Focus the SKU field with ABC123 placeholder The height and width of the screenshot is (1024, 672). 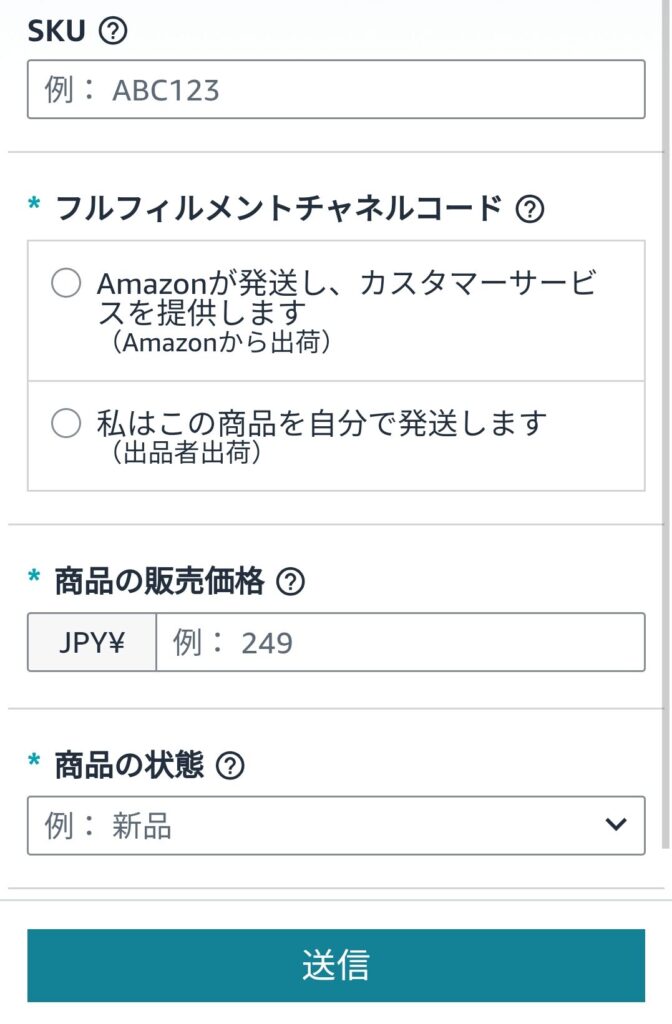pyautogui.click(x=336, y=89)
